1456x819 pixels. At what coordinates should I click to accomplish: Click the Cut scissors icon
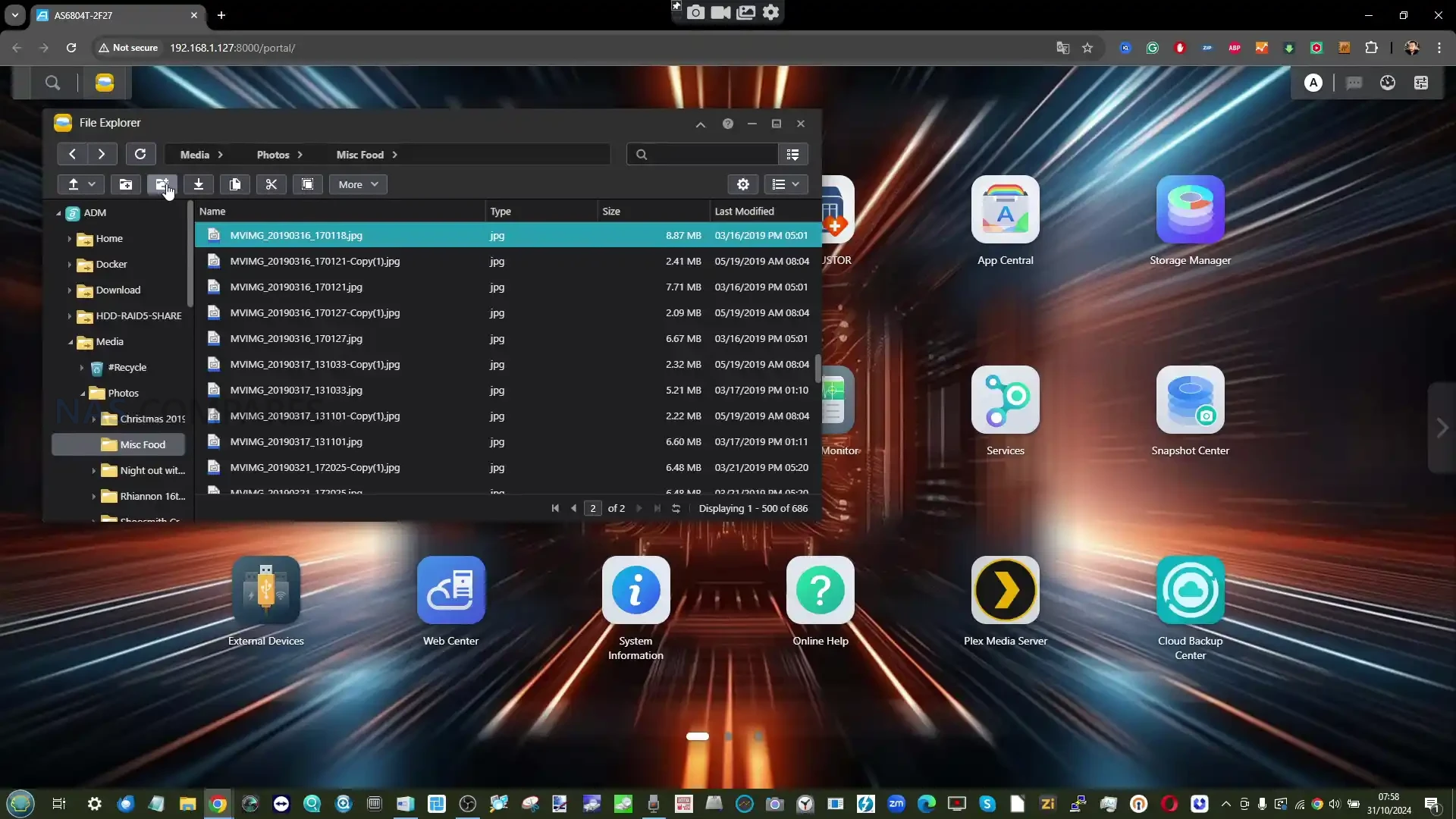pos(271,184)
